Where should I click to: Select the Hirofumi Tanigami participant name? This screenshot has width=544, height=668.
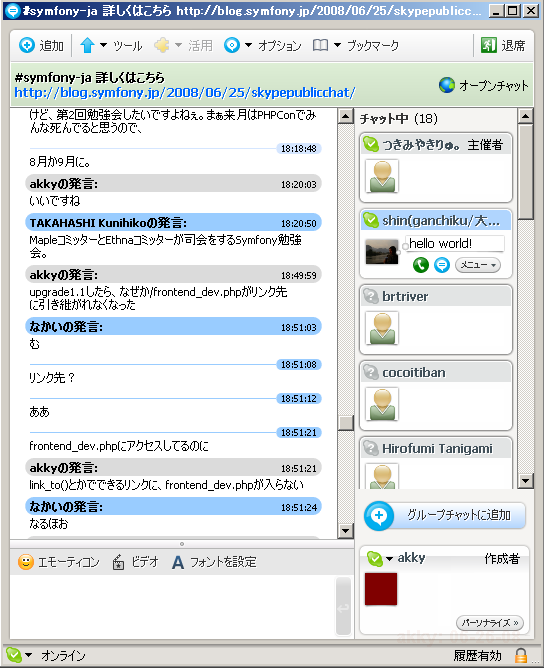tap(437, 449)
